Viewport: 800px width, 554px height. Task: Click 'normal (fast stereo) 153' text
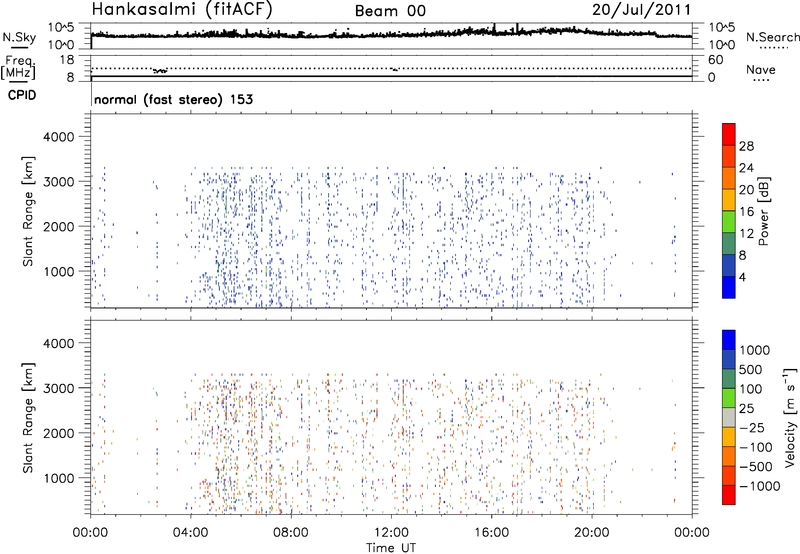173,99
